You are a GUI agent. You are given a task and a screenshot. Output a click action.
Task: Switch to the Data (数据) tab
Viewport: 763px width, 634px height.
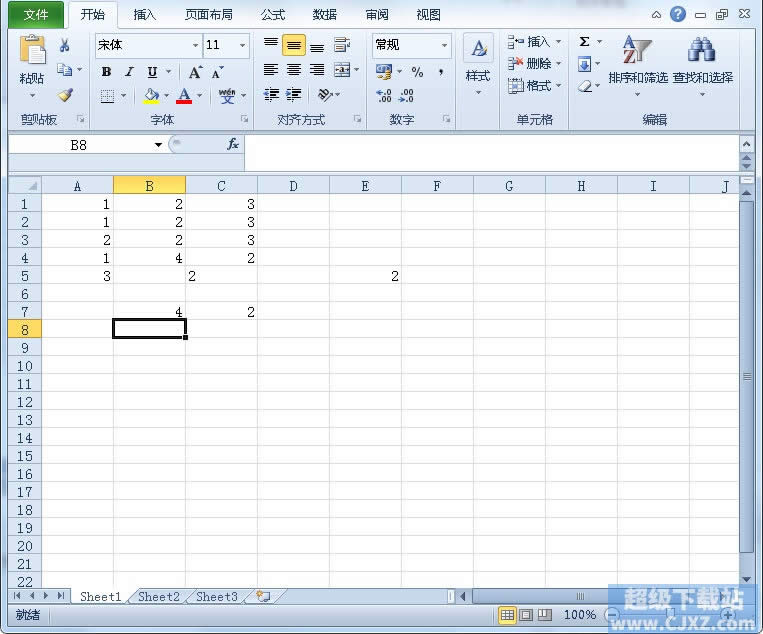pos(325,15)
